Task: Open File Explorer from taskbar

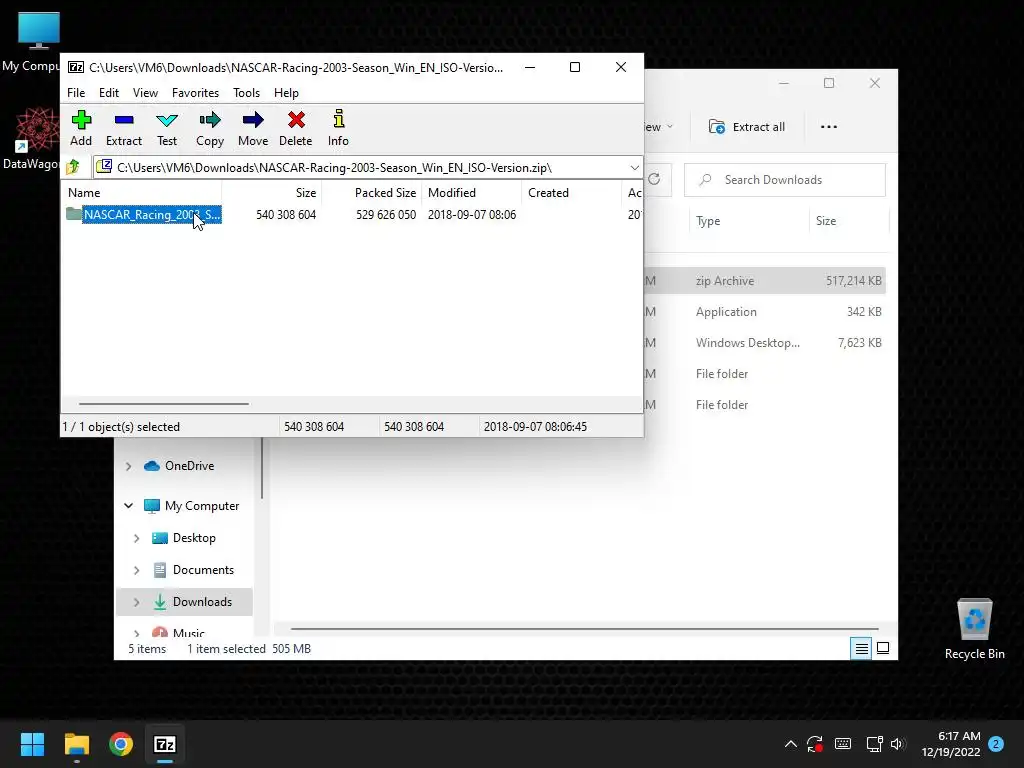Action: point(76,744)
